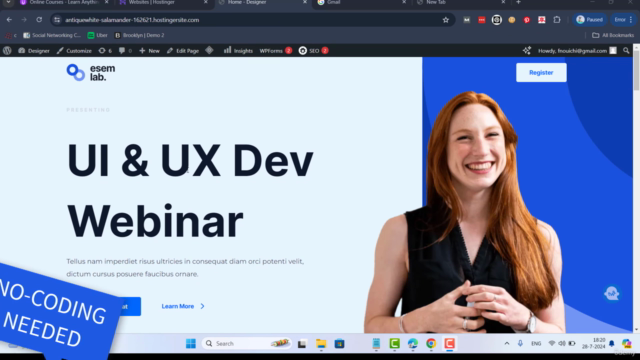
Task: Open the volume tray icon
Action: (x=562, y=344)
